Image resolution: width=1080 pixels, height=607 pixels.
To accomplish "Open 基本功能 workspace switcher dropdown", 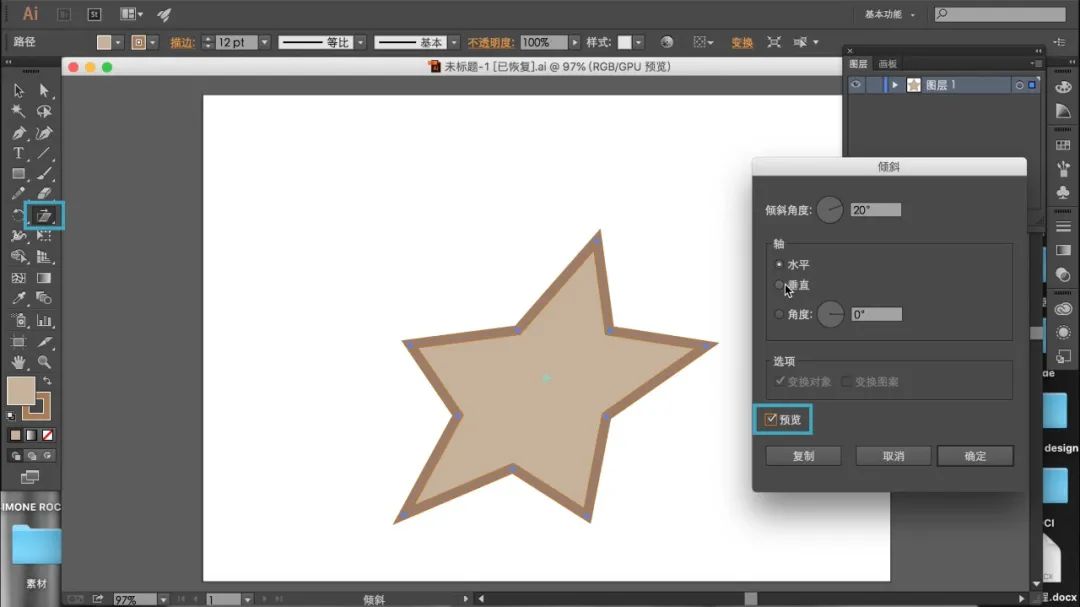I will [890, 14].
